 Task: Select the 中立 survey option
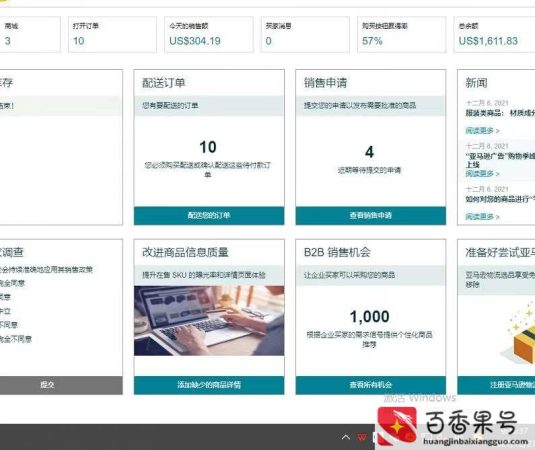[x=5, y=311]
